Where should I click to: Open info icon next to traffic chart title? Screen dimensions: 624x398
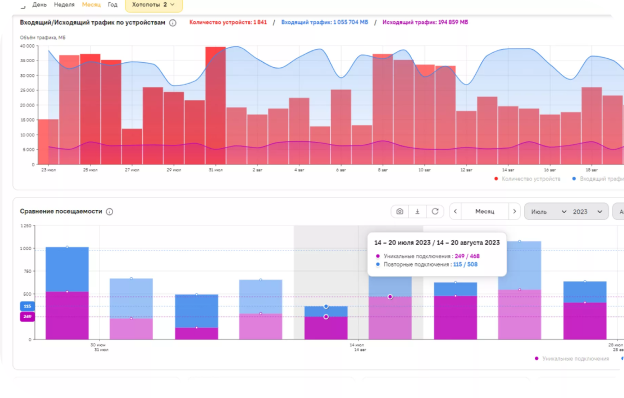tap(173, 23)
